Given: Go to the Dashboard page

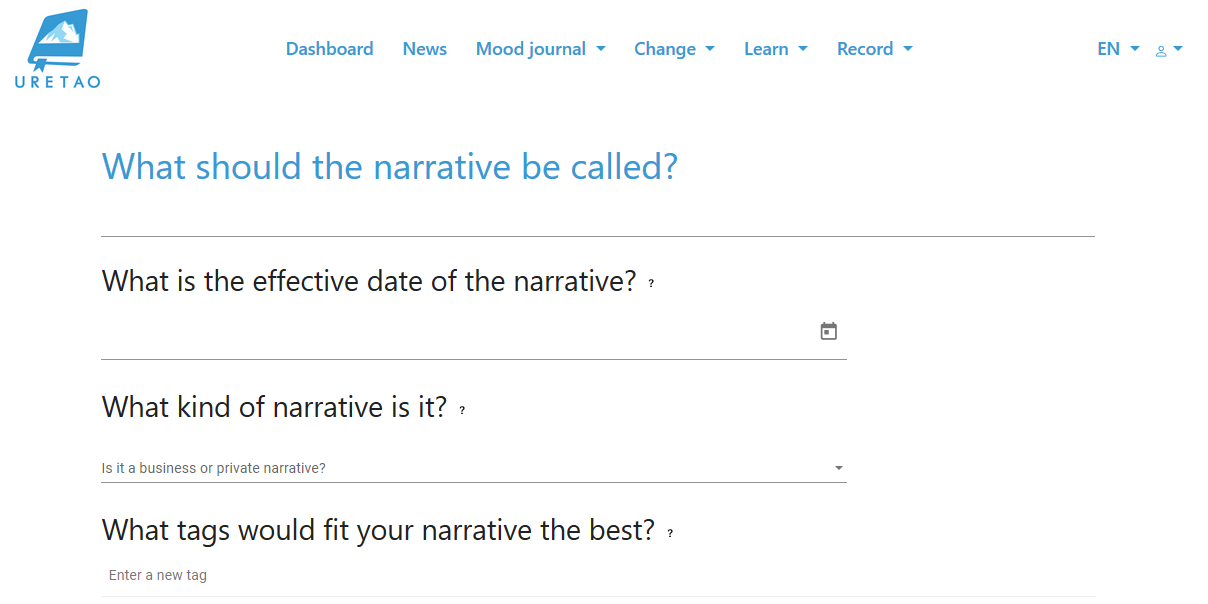Looking at the screenshot, I should (x=329, y=49).
